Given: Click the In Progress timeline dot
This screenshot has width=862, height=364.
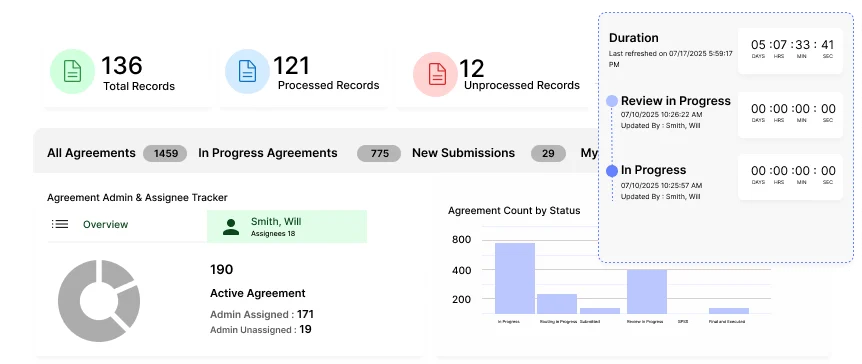Looking at the screenshot, I should [x=611, y=171].
